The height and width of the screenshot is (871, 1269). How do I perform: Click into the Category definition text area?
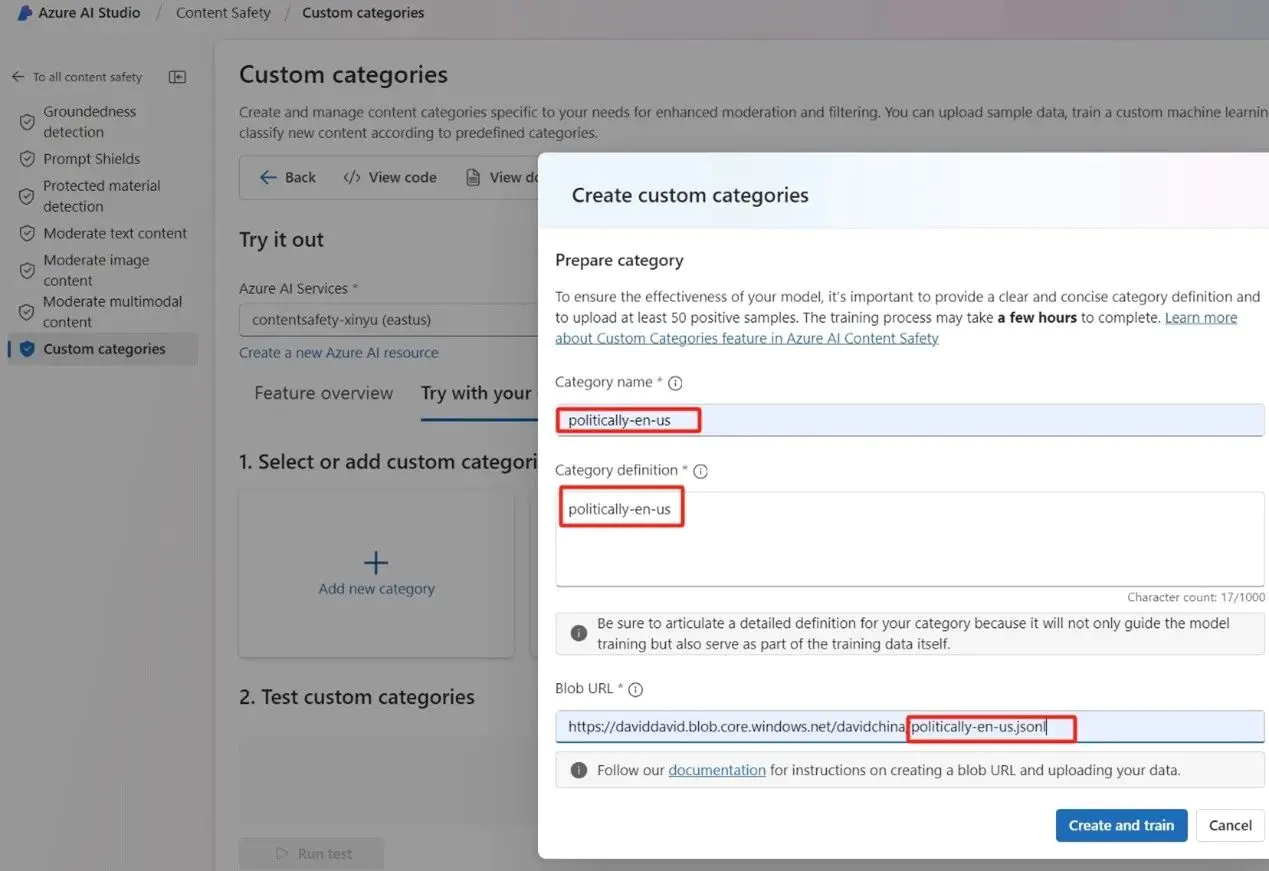coord(909,538)
